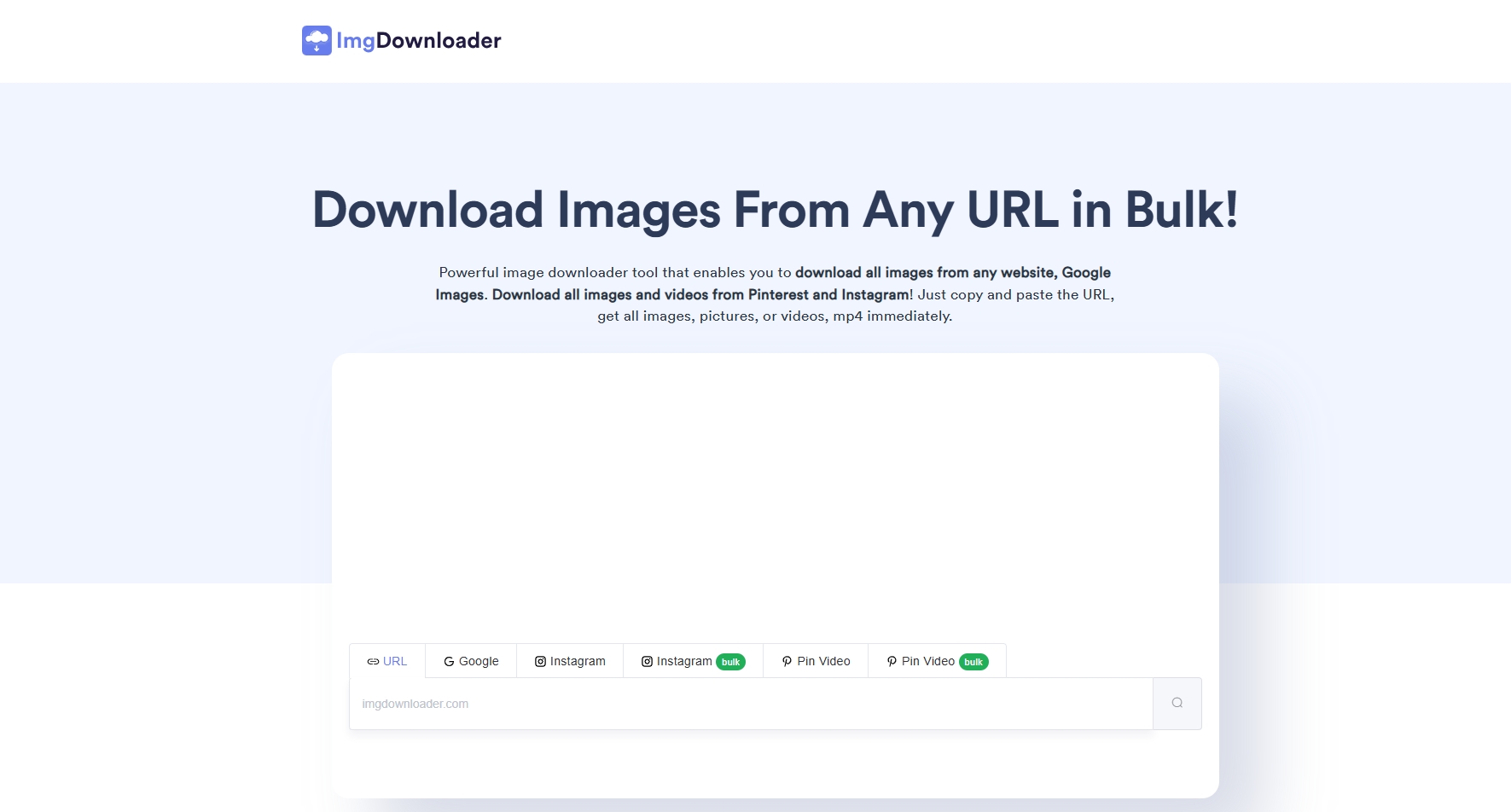Switch to the Google tab
1511x812 pixels.
pos(471,661)
